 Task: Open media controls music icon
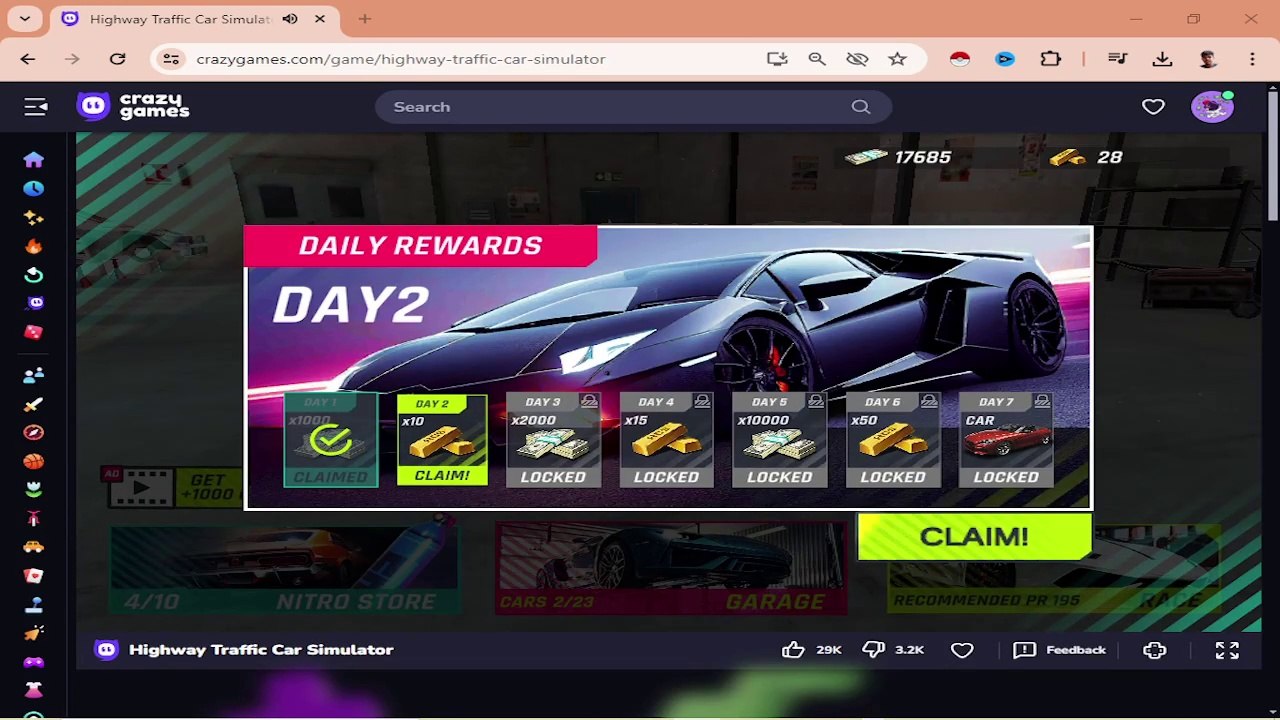coord(1118,59)
